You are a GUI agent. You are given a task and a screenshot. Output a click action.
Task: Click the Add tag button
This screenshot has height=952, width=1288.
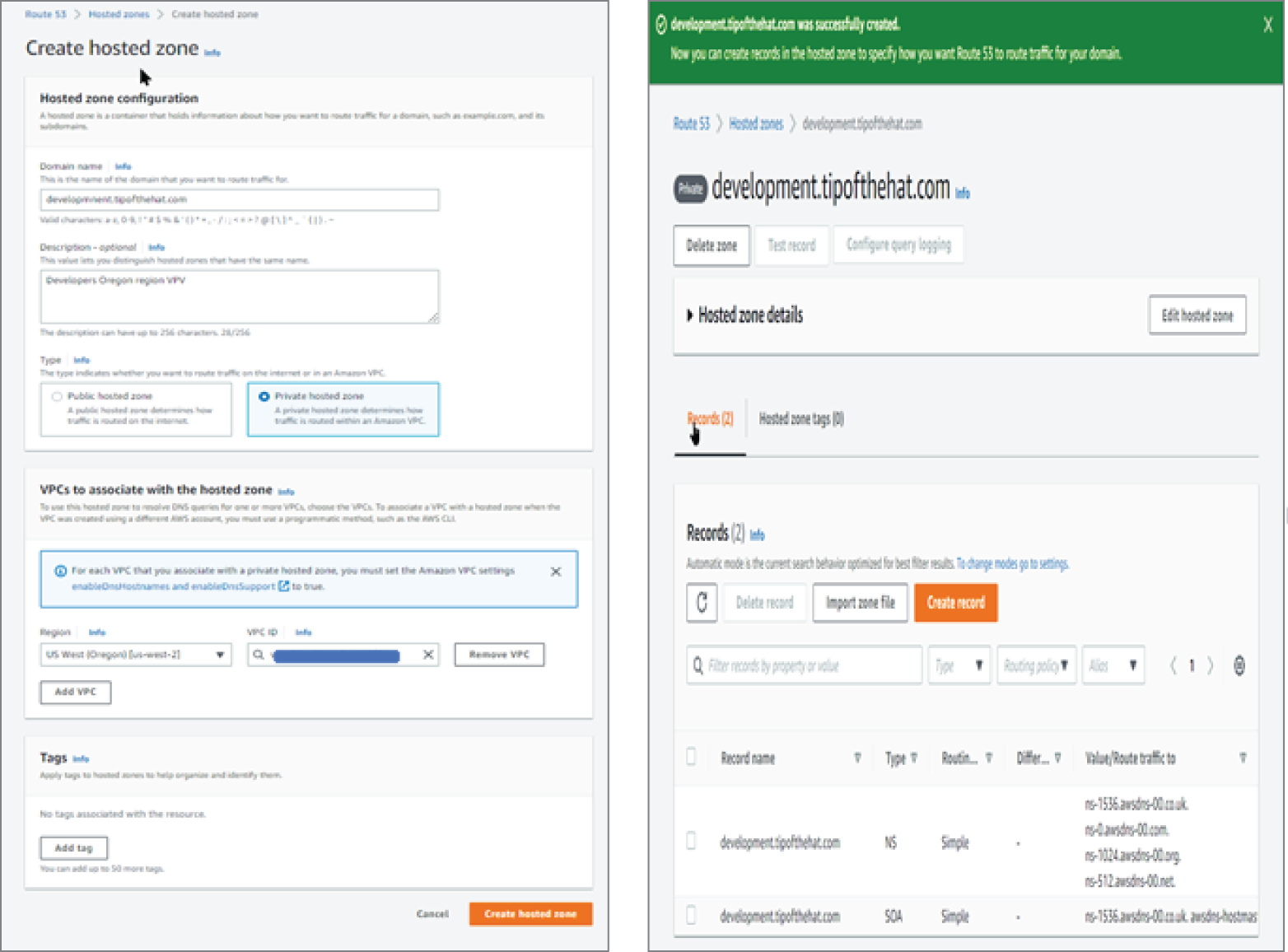74,847
